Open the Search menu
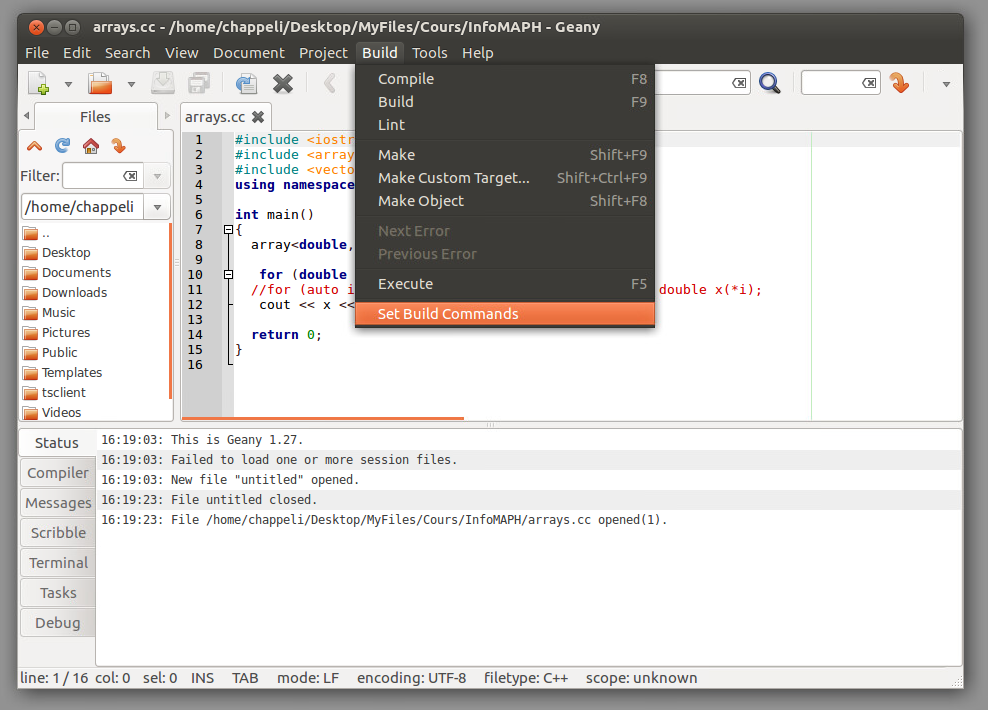Screen dimensions: 988x710 click(127, 53)
